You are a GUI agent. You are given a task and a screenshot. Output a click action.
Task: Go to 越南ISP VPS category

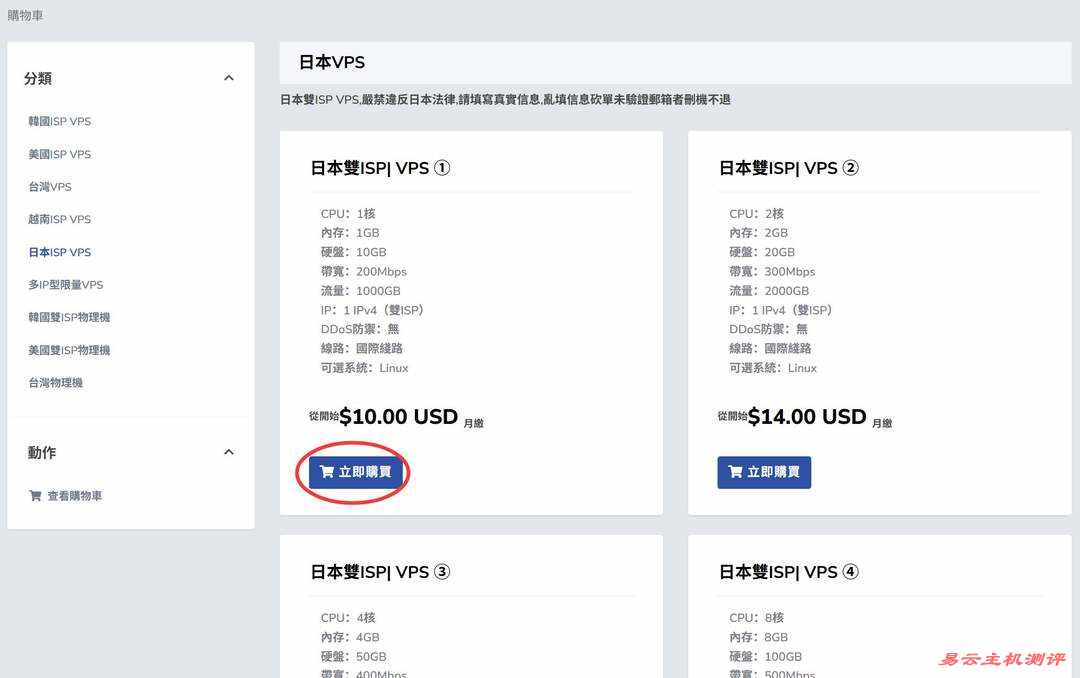60,219
